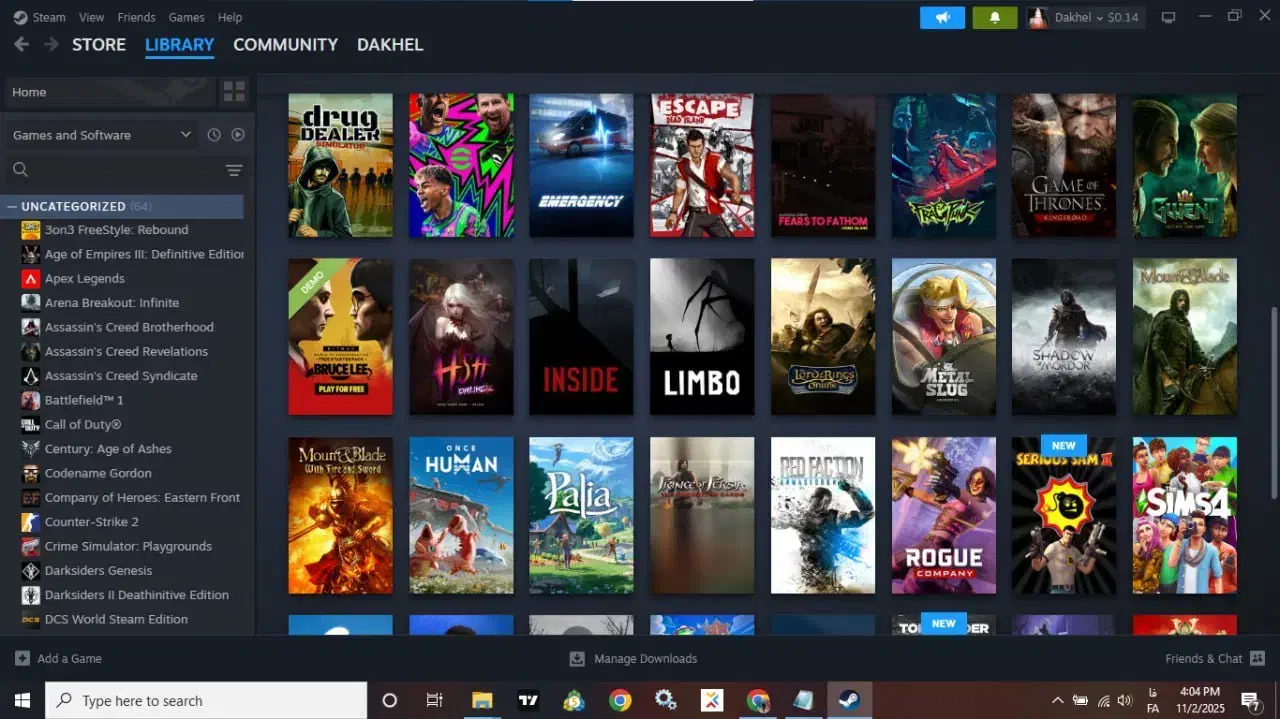Open the Games and Software dropdown
The width and height of the screenshot is (1280, 719).
(x=100, y=134)
